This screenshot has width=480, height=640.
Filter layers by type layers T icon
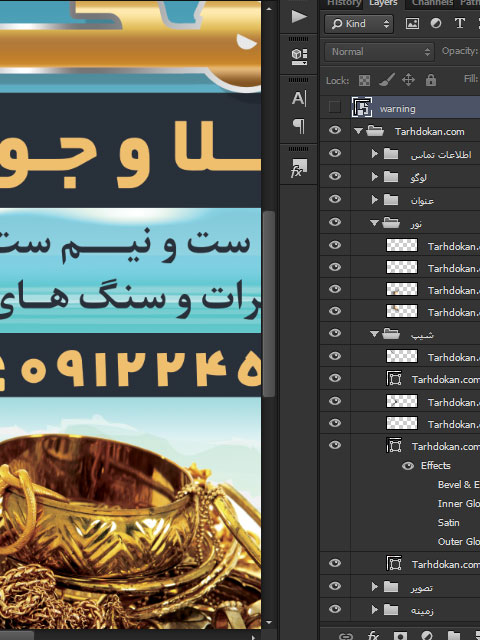click(x=460, y=24)
